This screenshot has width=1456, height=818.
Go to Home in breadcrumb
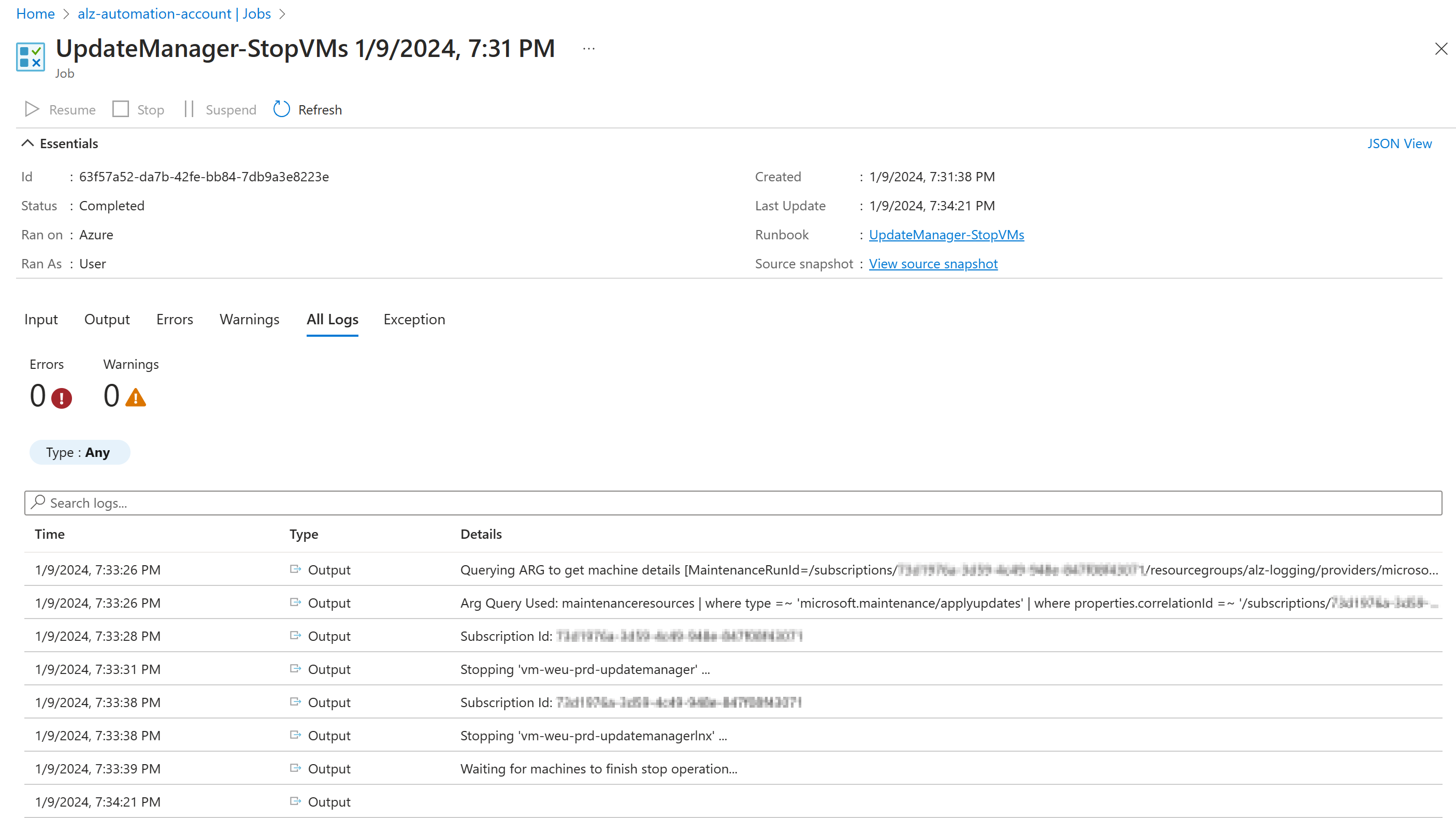click(x=36, y=13)
